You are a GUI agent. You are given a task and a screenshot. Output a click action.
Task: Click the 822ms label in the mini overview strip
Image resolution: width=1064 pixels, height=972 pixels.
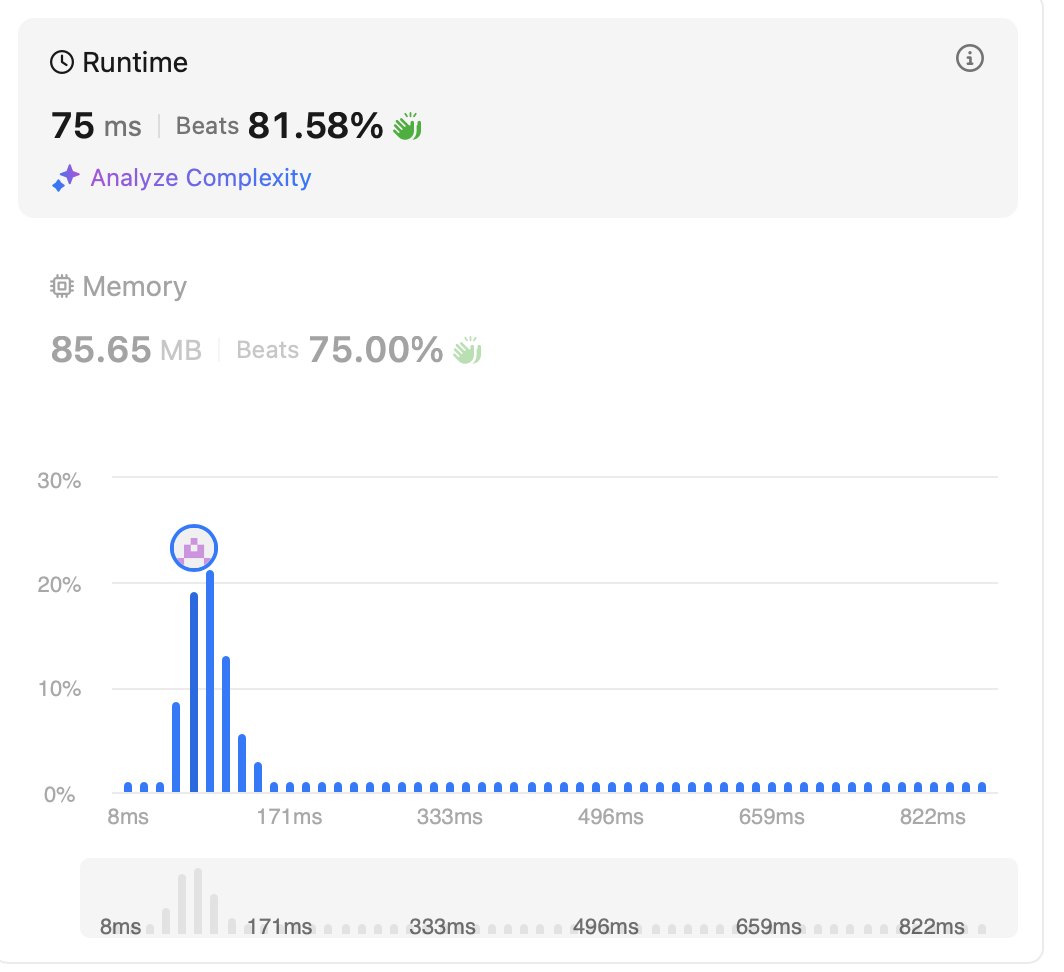(931, 927)
